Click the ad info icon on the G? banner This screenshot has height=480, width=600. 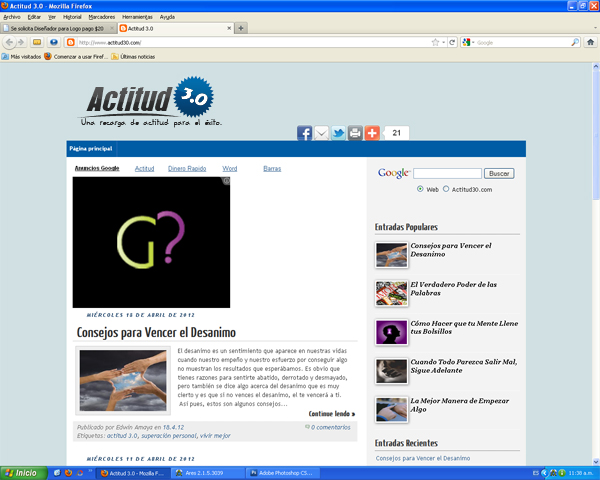pos(226,181)
